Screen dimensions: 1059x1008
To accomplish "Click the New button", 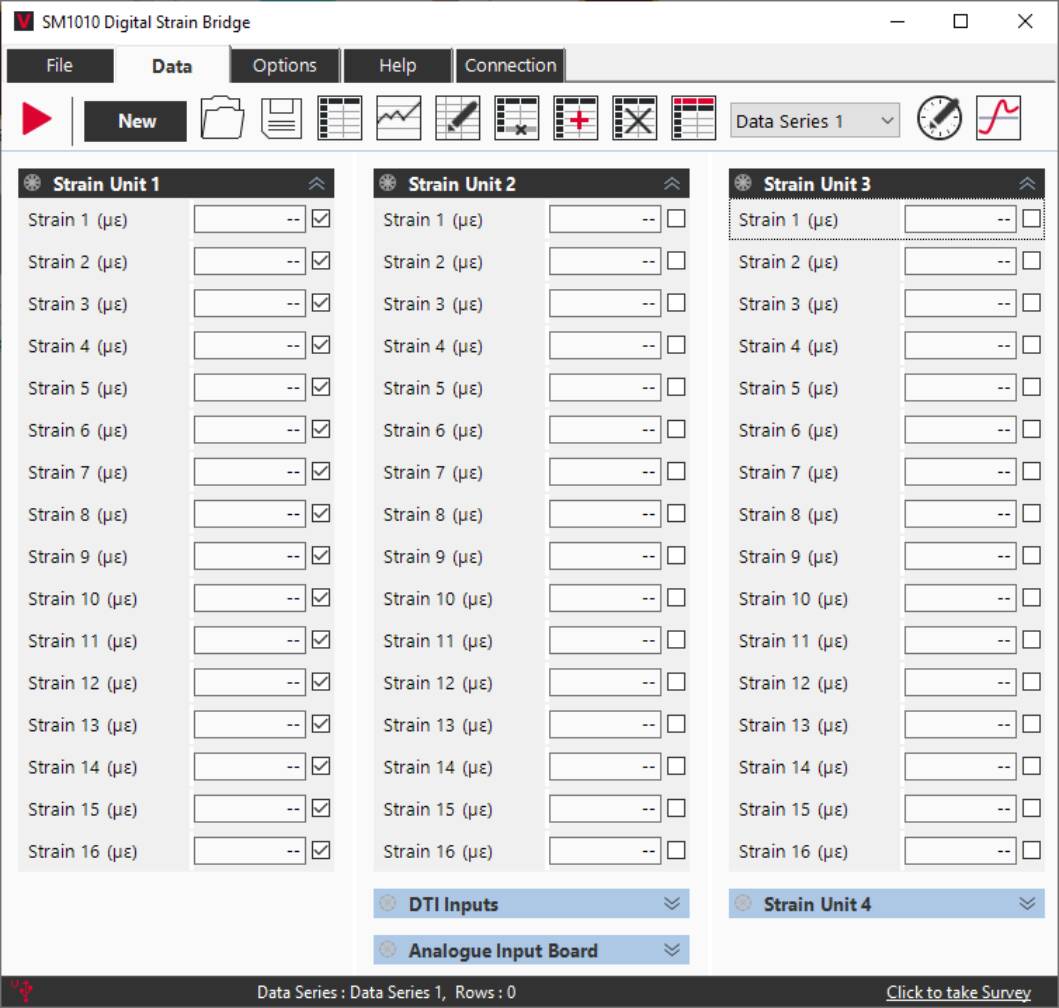I will (x=136, y=121).
